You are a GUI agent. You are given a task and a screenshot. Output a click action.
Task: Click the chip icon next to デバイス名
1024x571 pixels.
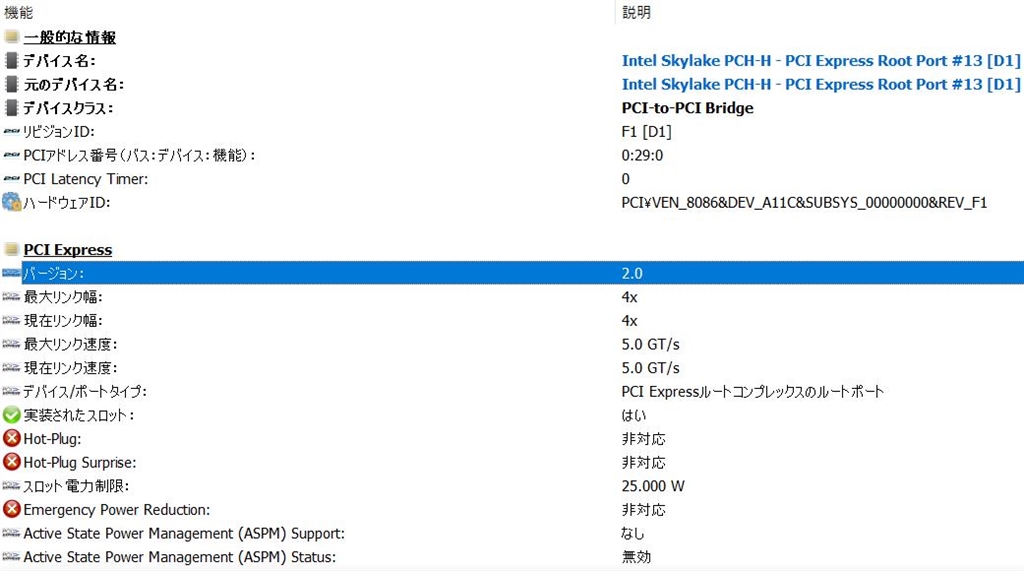pos(11,61)
